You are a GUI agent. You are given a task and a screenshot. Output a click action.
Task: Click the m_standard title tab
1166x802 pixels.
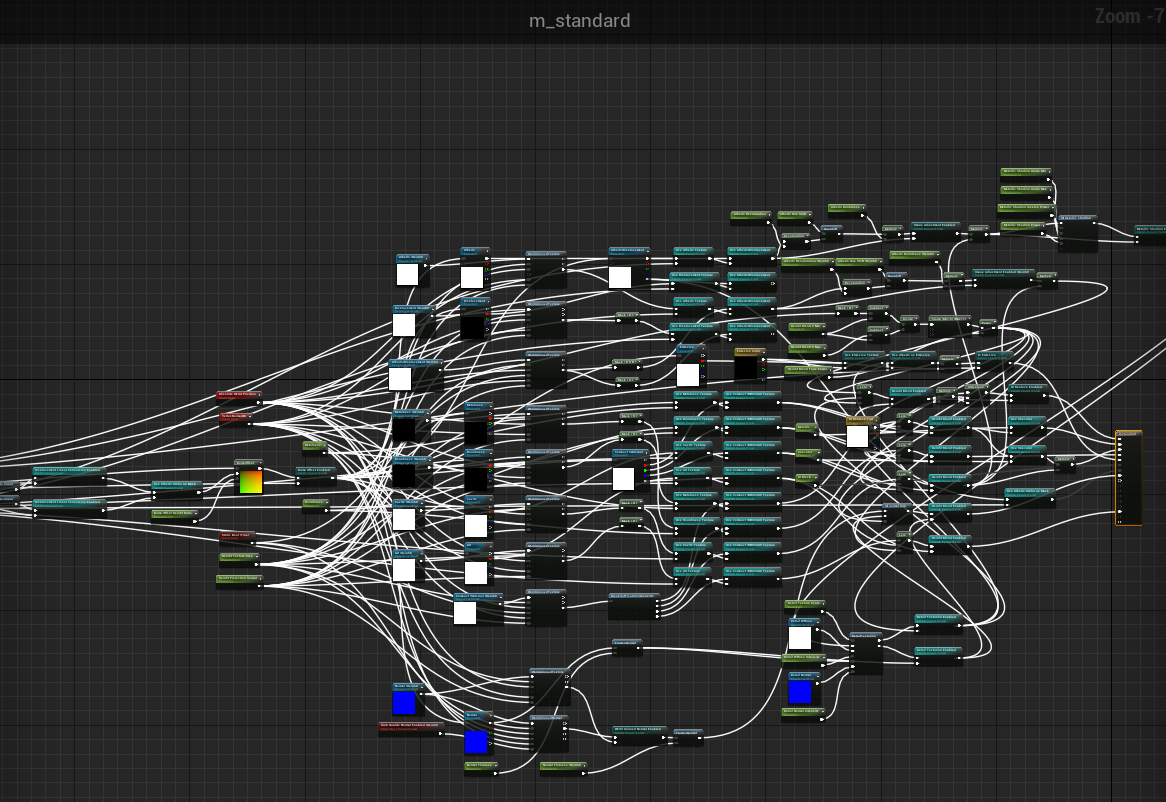(x=580, y=20)
